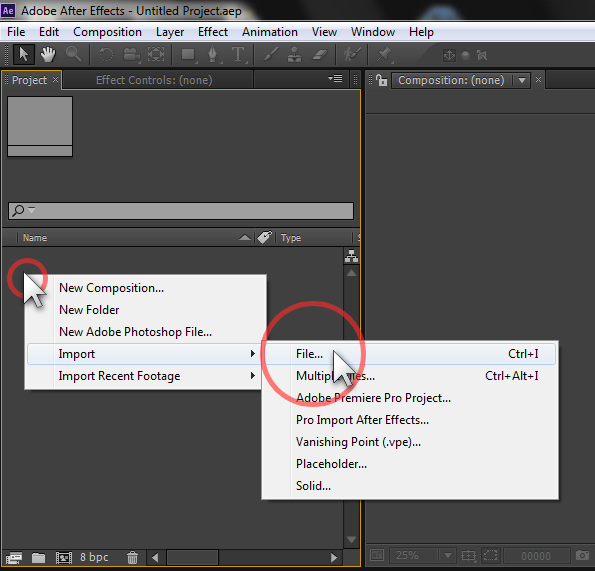
Task: Toggle region of interest button
Action: coord(490,556)
